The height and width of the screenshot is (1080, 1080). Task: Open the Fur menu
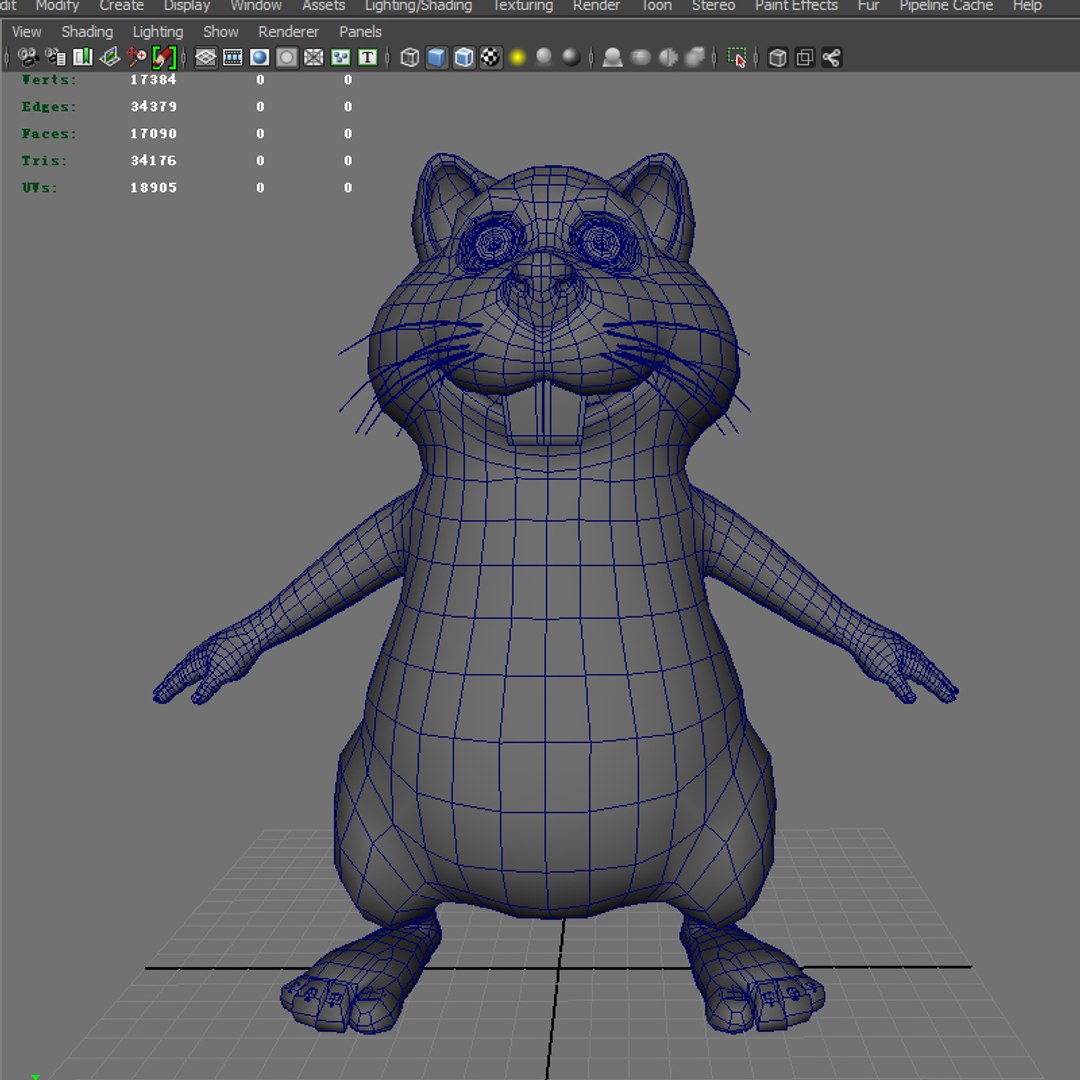(x=868, y=6)
